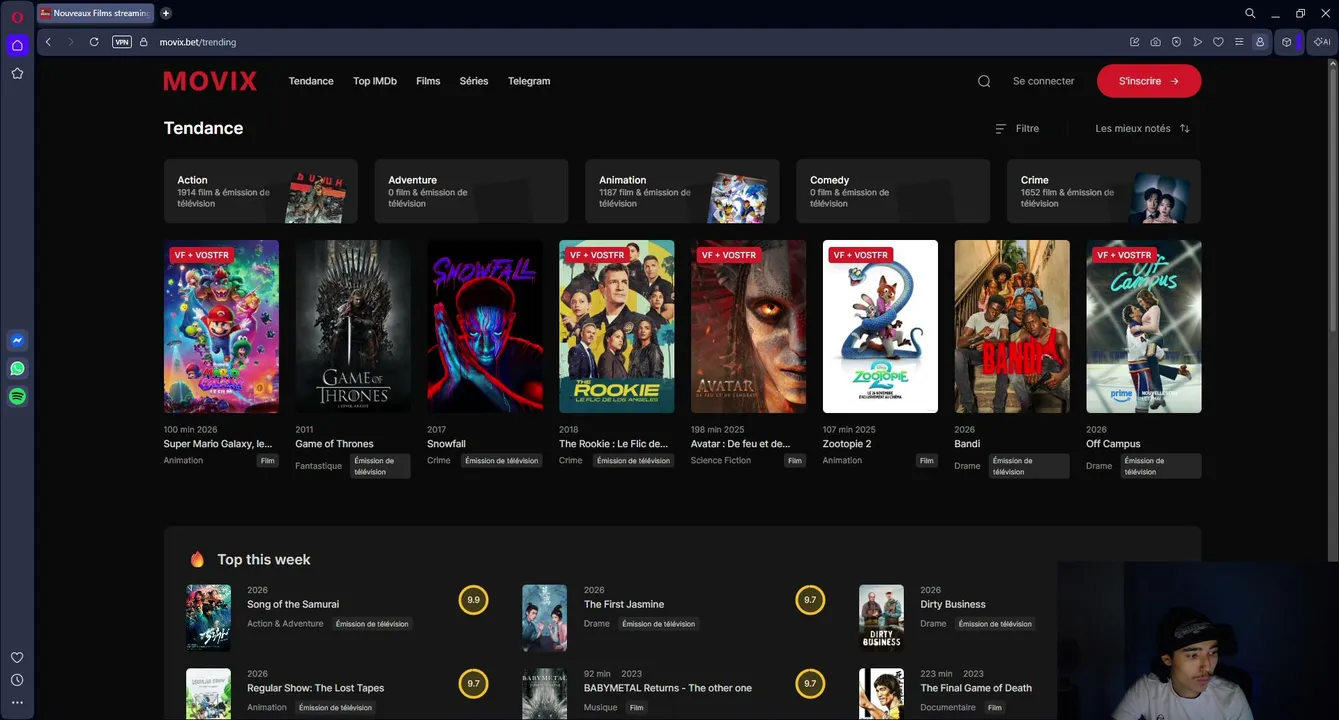The height and width of the screenshot is (720, 1339).
Task: Open the extensions cube icon
Action: tap(1287, 42)
